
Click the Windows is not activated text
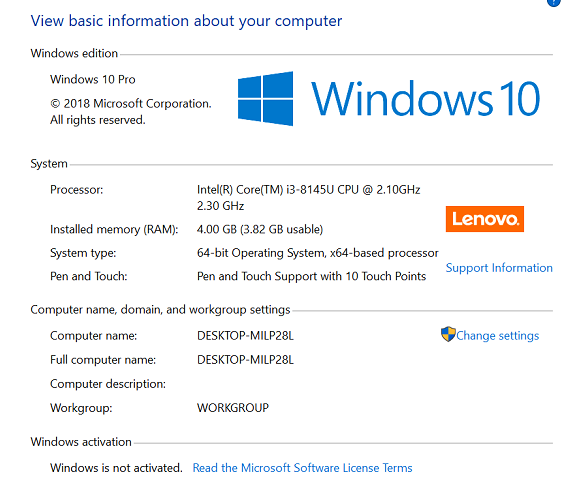116,468
